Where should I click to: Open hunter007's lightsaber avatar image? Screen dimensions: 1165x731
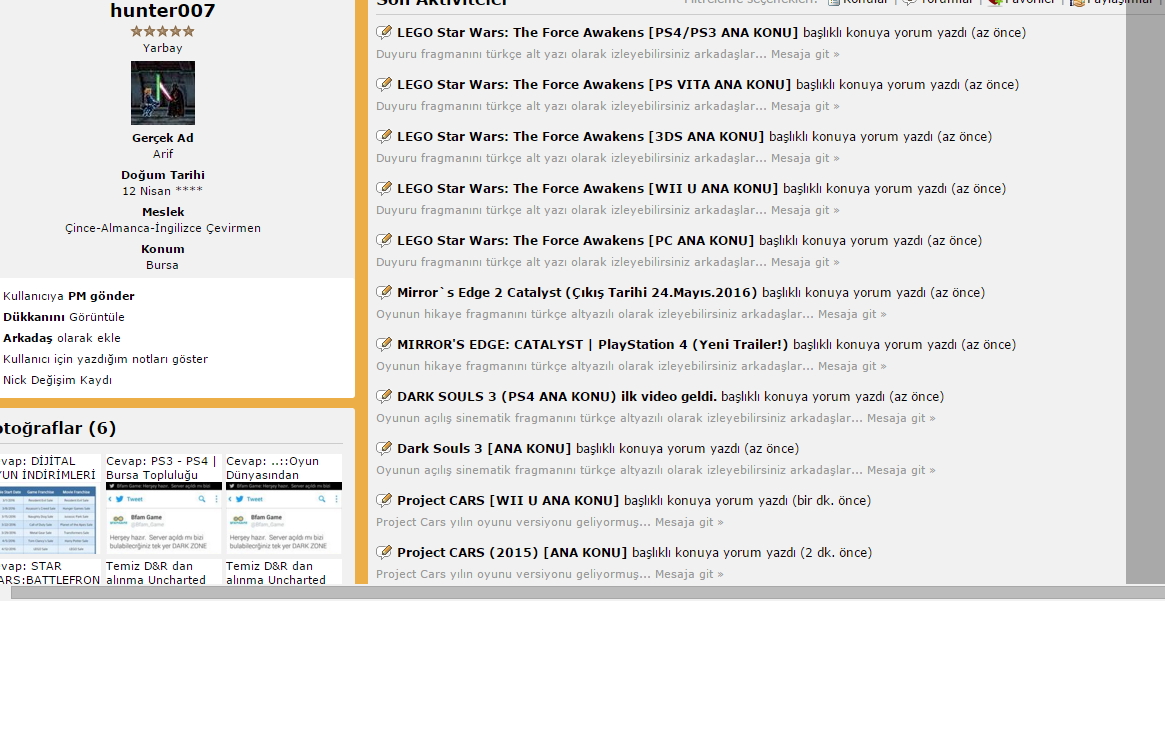pyautogui.click(x=163, y=93)
